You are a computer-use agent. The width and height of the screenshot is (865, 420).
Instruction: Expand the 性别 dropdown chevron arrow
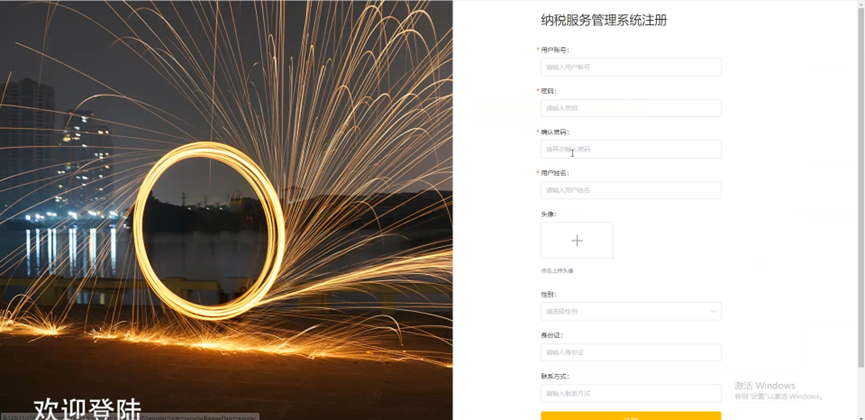pos(713,311)
